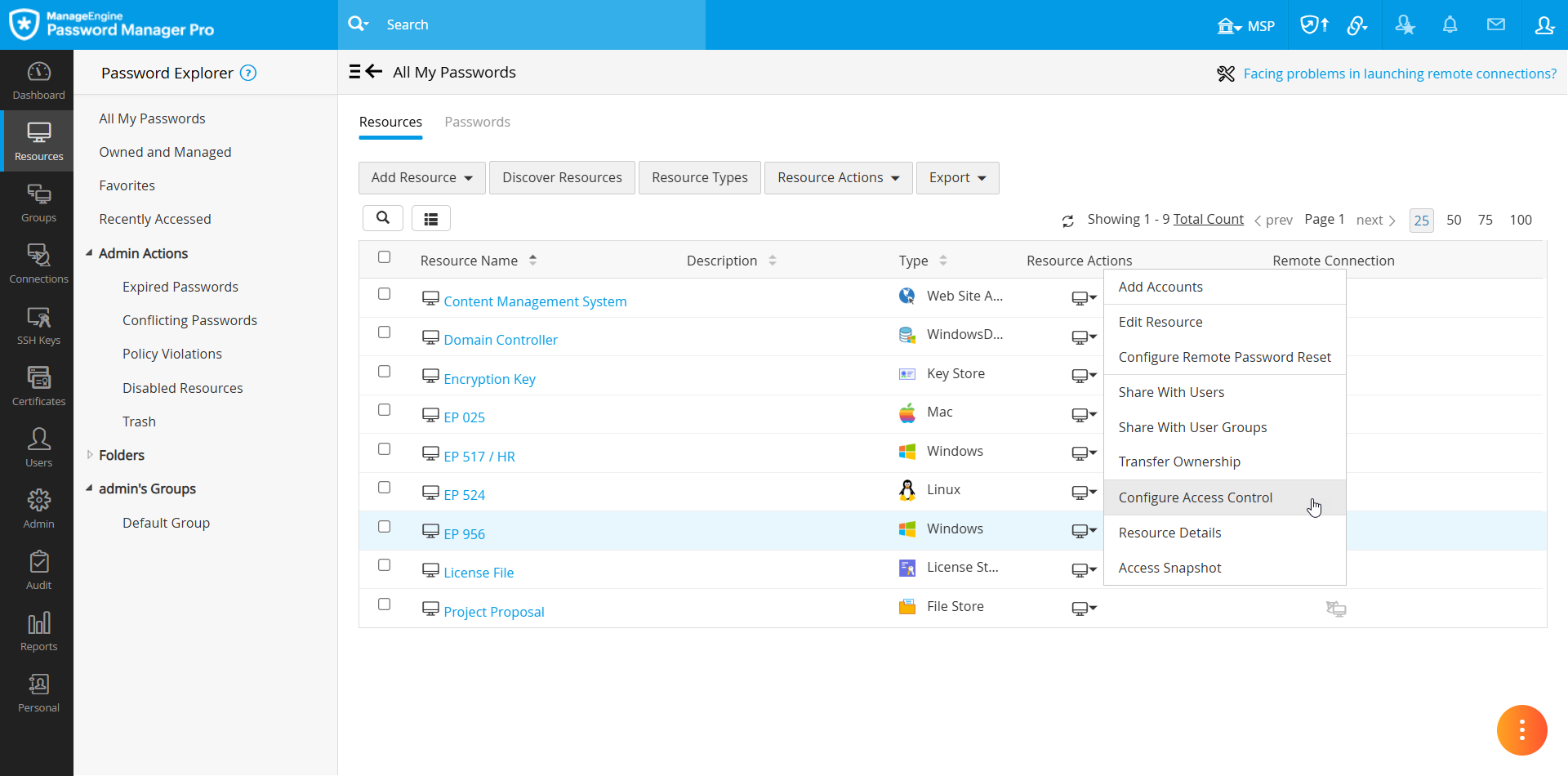Switch to the Passwords tab
Viewport: 1568px width, 776px height.
(x=477, y=122)
